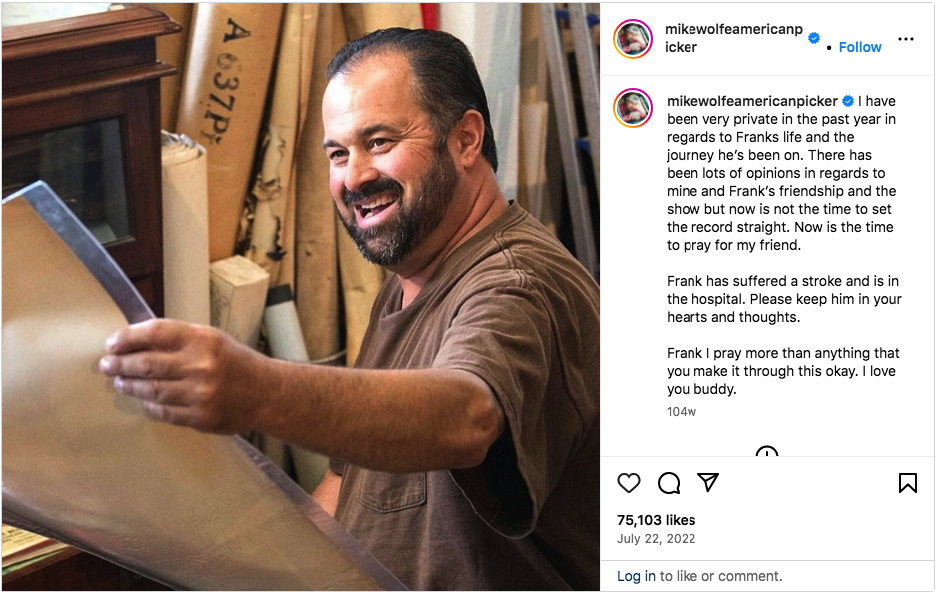This screenshot has width=940, height=595.
Task: Open mikewolfeamericanpicker username in header
Action: click(733, 38)
